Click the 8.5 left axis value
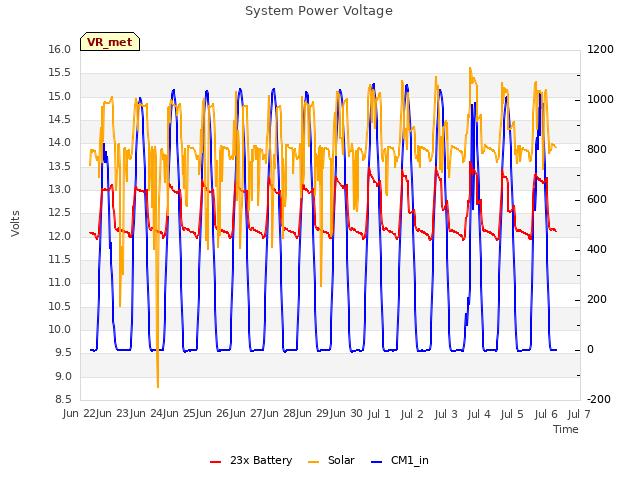This screenshot has height=480, width=640. coord(63,400)
